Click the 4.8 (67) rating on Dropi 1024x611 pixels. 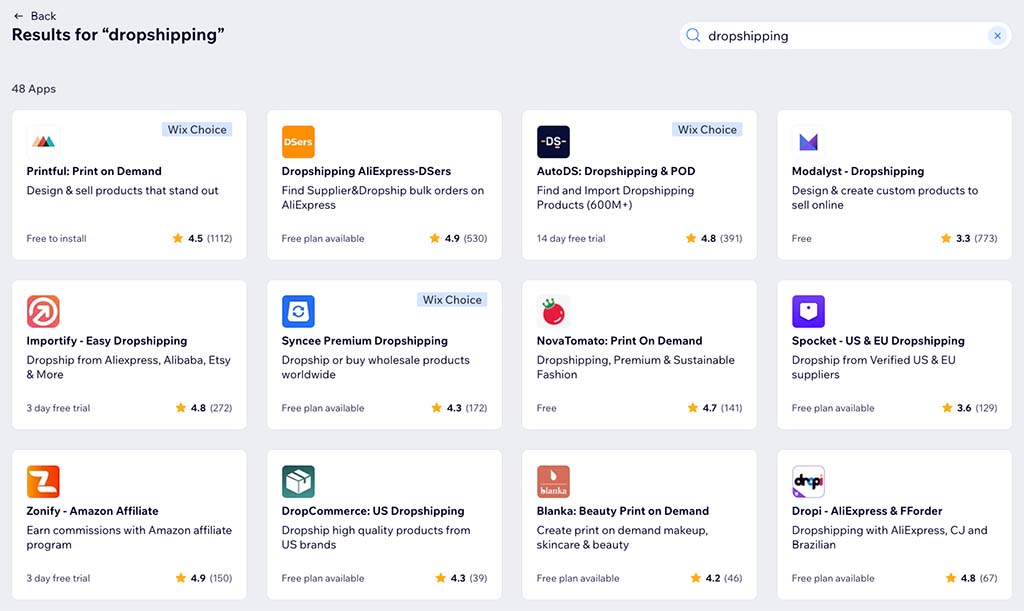971,578
